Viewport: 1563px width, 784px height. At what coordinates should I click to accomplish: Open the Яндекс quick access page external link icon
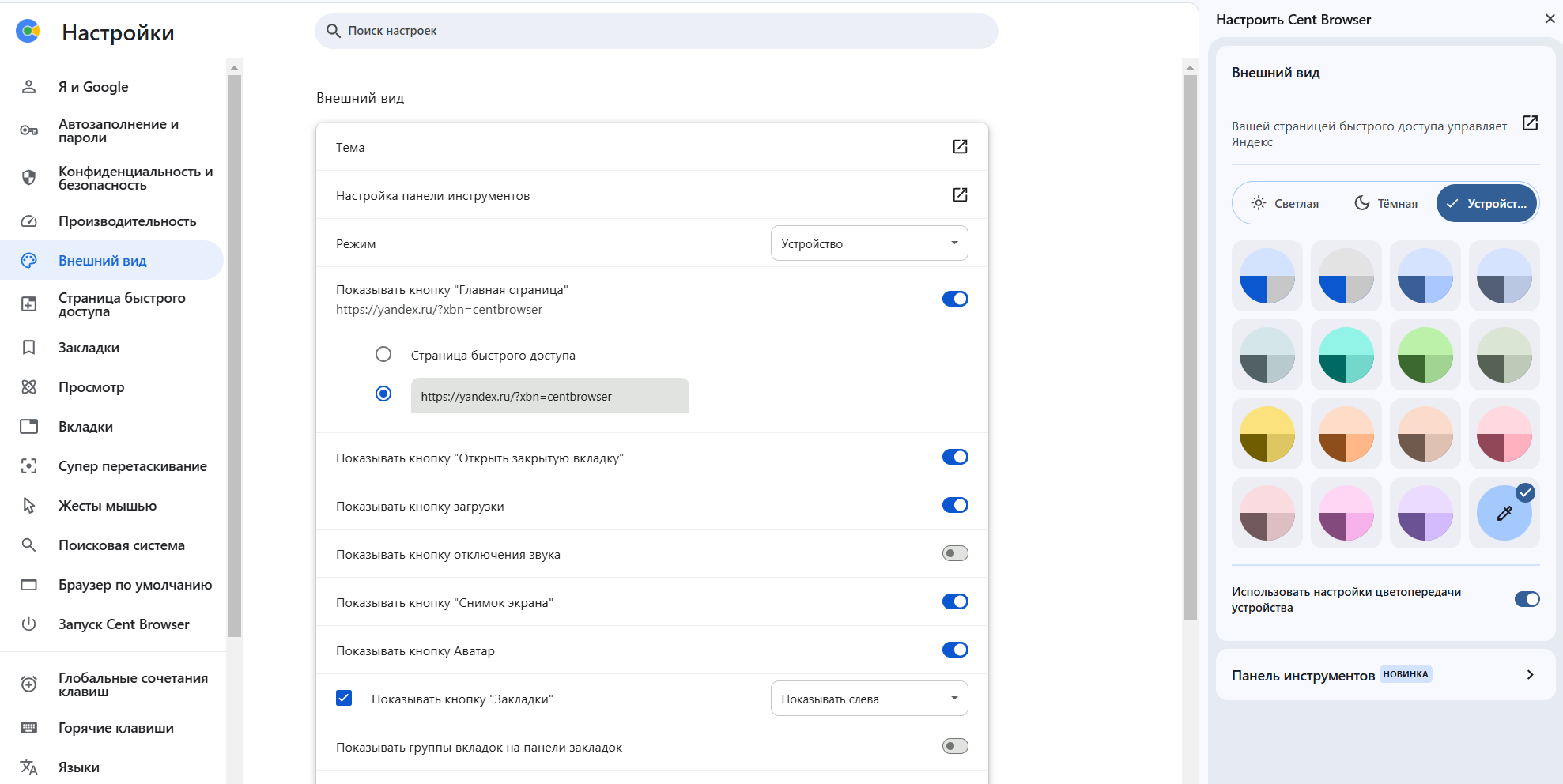pos(1530,123)
